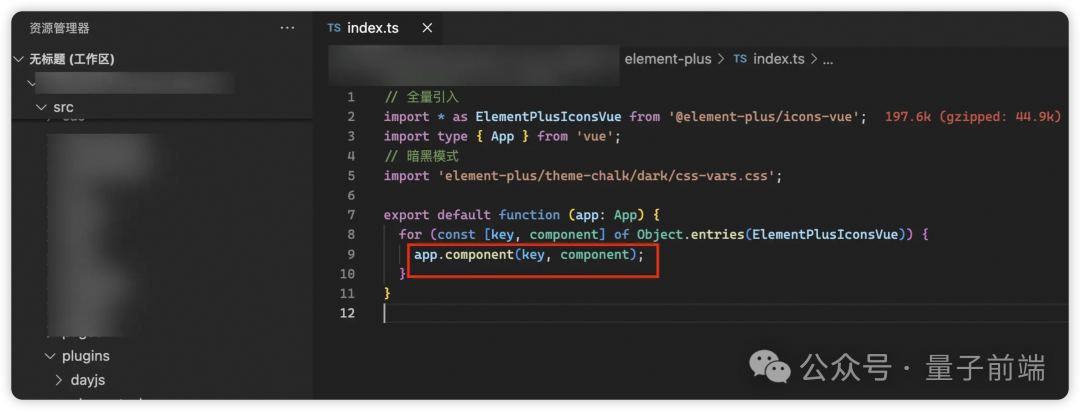
Task: Click '[key, component]' on line 8
Action: click(546, 235)
